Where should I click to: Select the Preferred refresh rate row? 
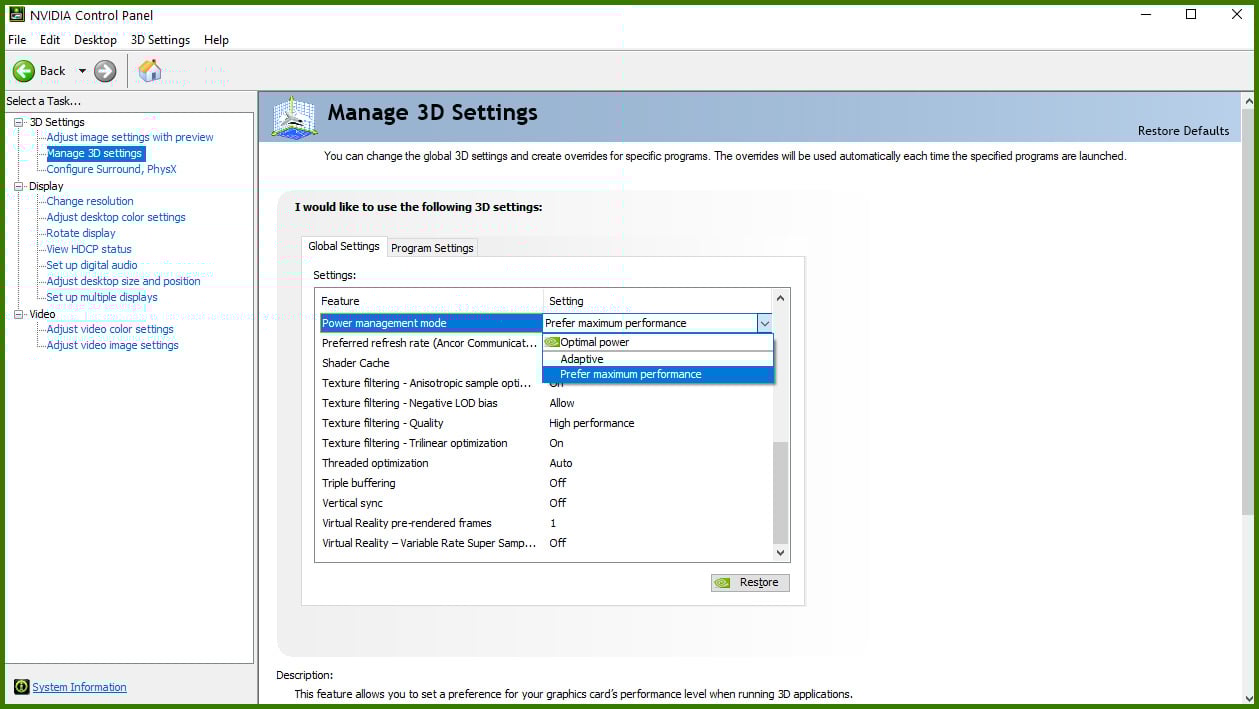pos(430,343)
